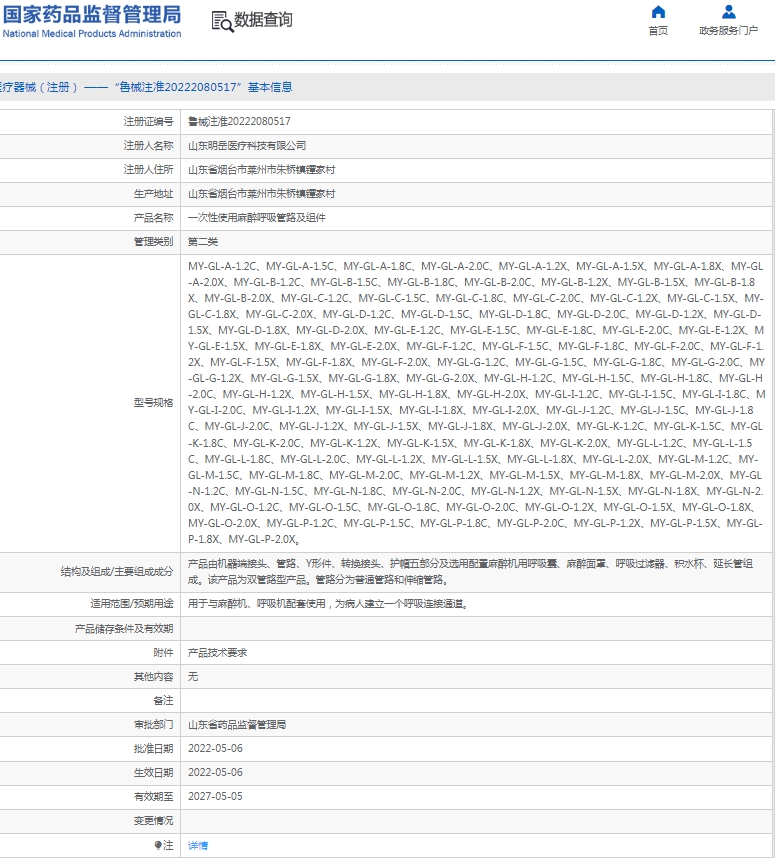Click the 备注 row label
Image resolution: width=775 pixels, height=858 pixels.
tap(163, 700)
